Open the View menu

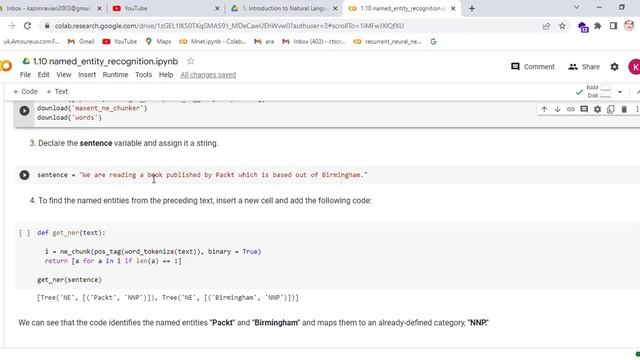[x=64, y=75]
